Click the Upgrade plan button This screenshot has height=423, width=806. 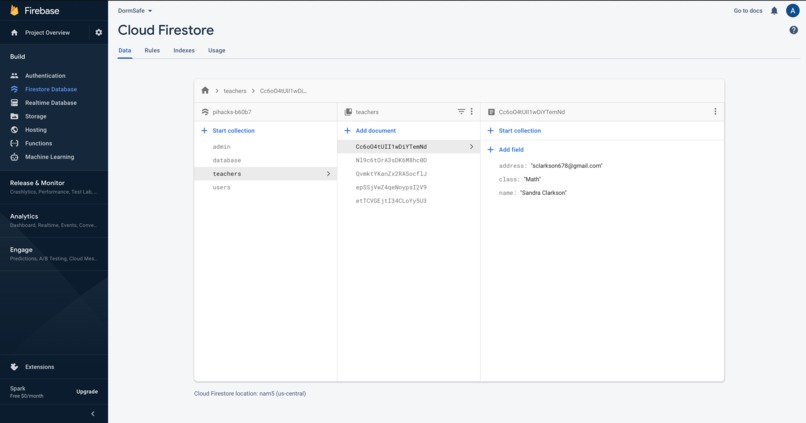87,392
